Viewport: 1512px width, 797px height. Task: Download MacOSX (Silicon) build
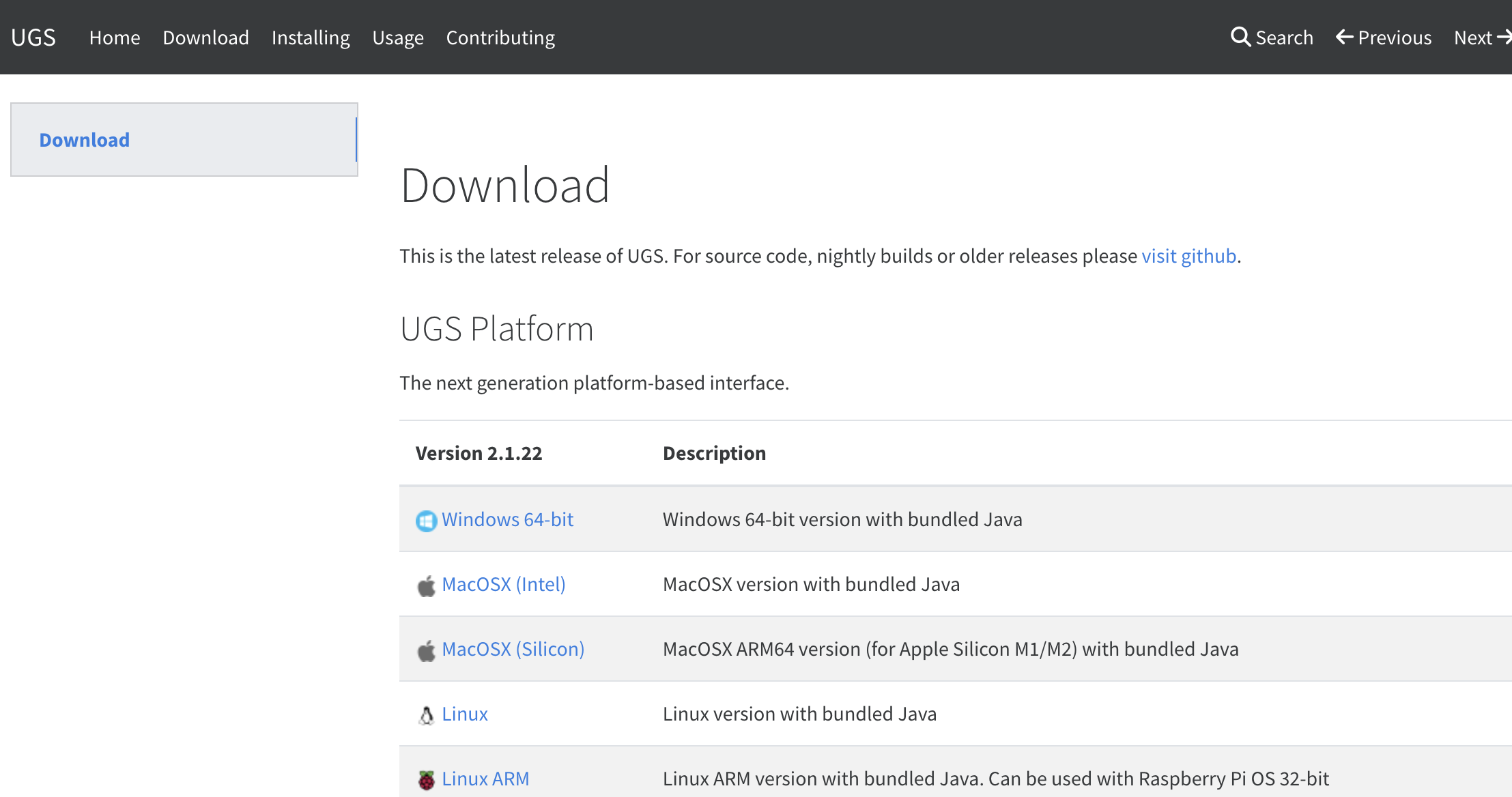(x=513, y=649)
